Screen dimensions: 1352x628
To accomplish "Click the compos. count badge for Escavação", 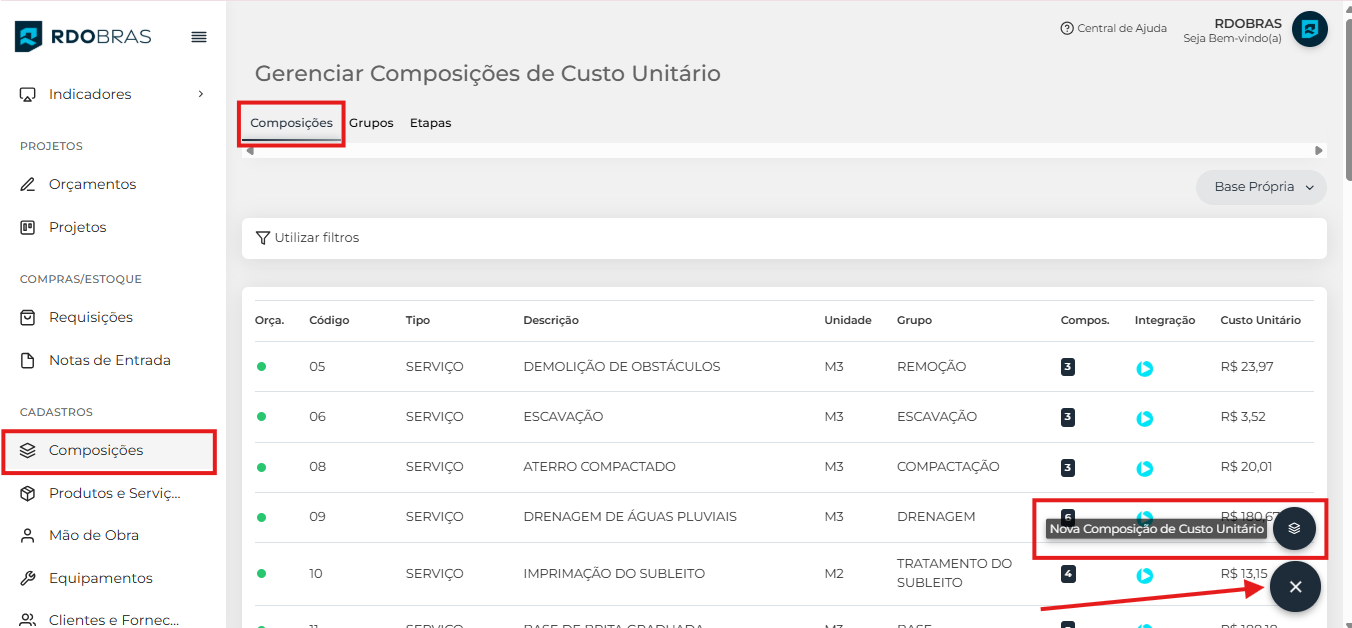I will [1068, 417].
